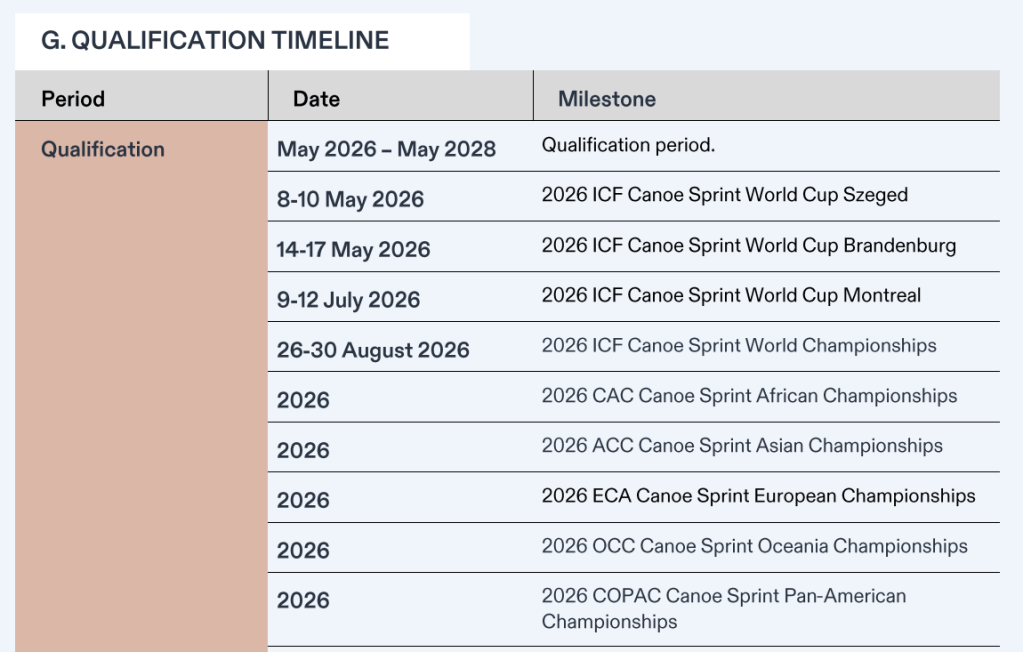Screen dimensions: 1023x652
Task: Click the World Cup Montreal milestone
Action: [731, 295]
